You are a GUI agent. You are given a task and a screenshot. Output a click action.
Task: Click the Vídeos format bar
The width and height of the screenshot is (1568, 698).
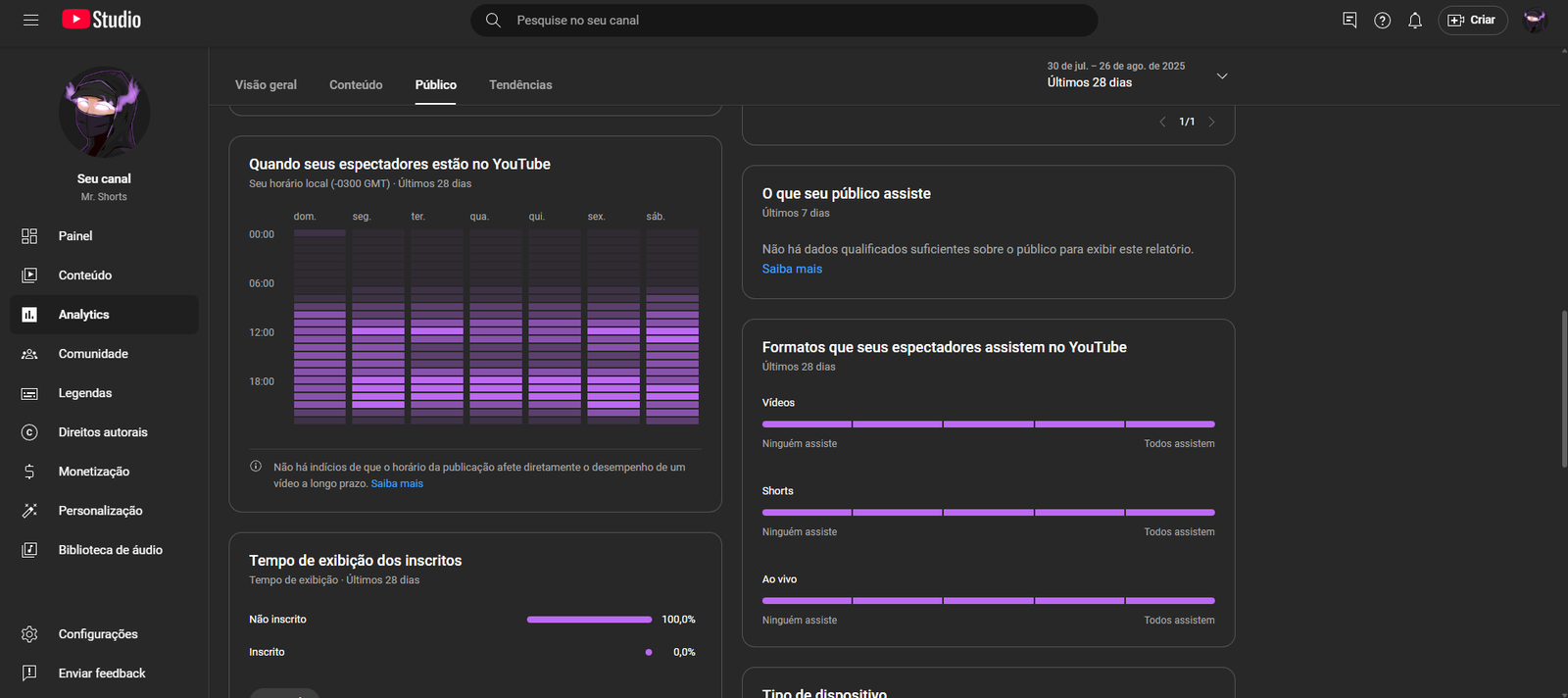click(x=988, y=424)
